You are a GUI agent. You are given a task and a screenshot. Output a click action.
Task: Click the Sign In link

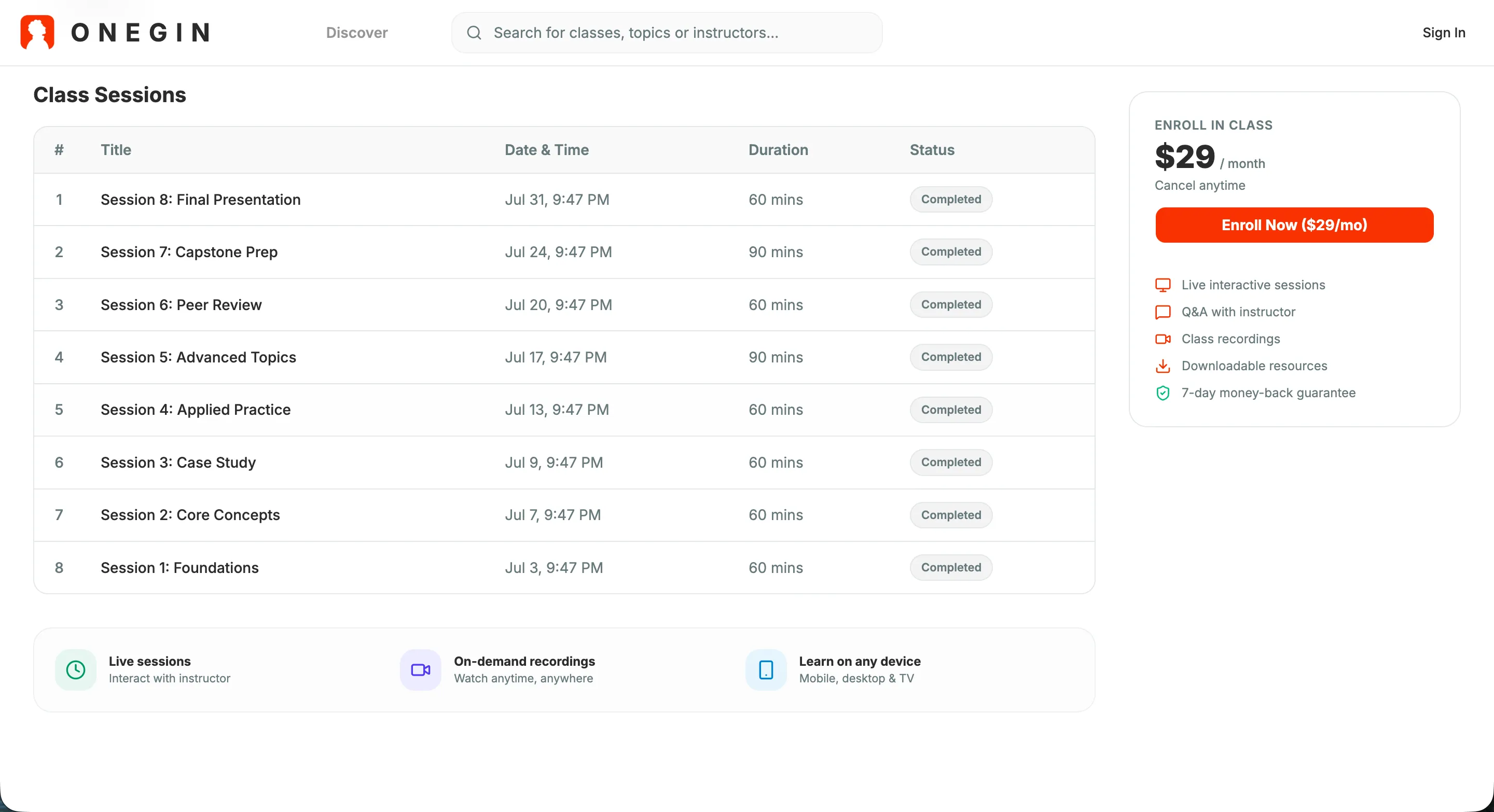[1444, 33]
